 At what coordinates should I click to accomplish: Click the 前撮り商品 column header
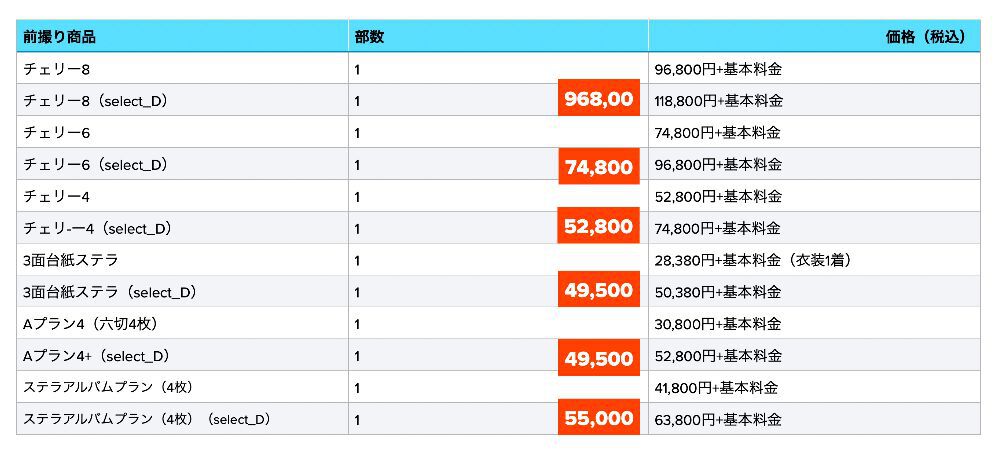click(x=60, y=37)
